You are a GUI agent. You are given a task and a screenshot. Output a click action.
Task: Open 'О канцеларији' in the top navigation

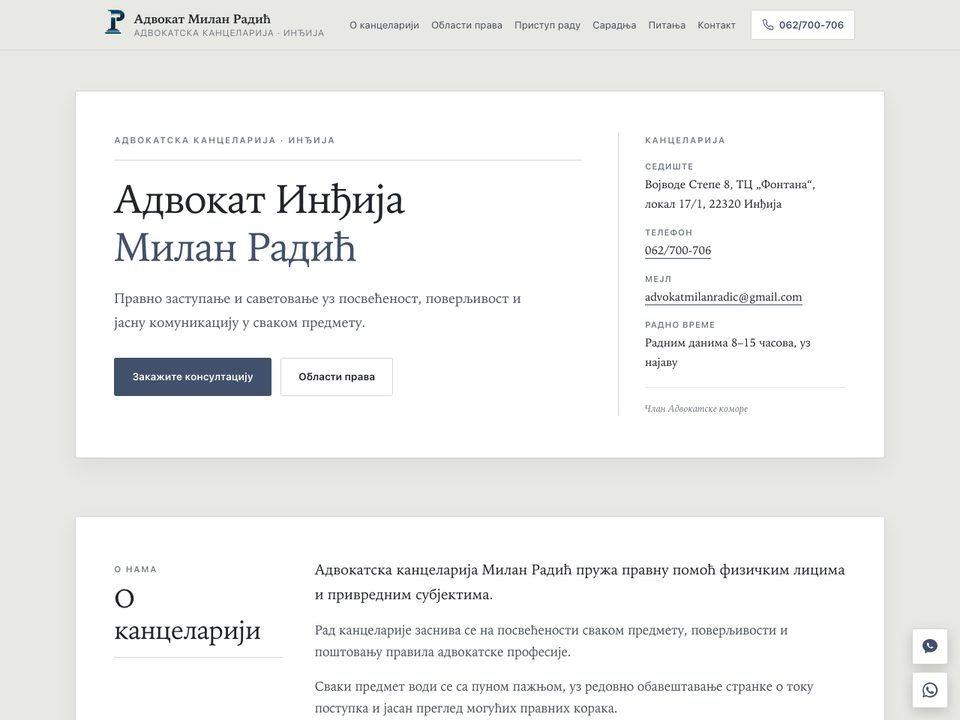coord(384,25)
